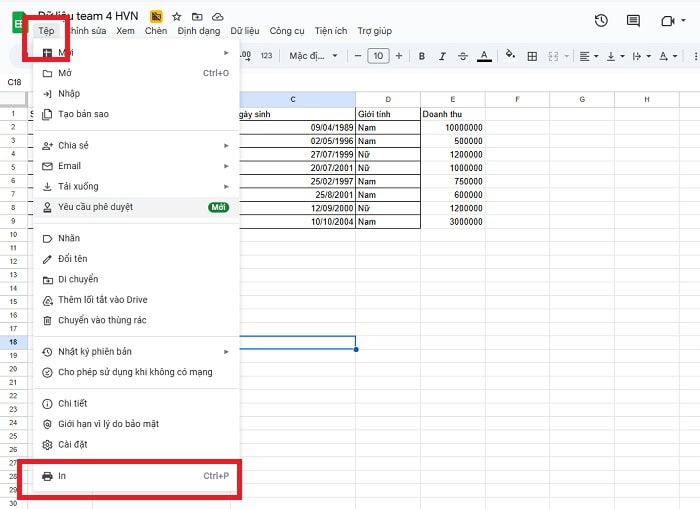700x509 pixels.
Task: Apply strikethrough formatting
Action: (x=463, y=55)
